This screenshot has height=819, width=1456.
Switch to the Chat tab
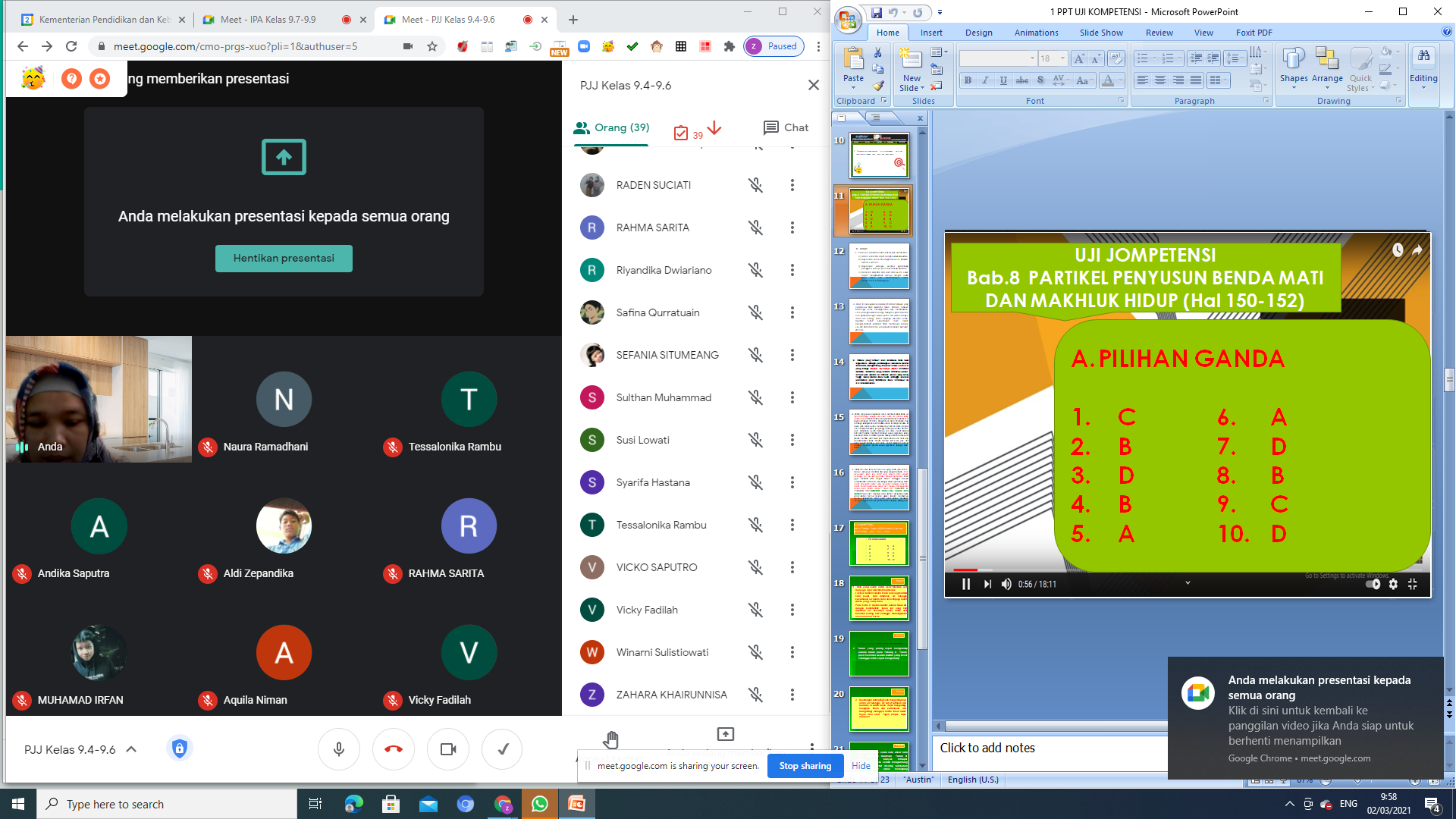(x=786, y=127)
